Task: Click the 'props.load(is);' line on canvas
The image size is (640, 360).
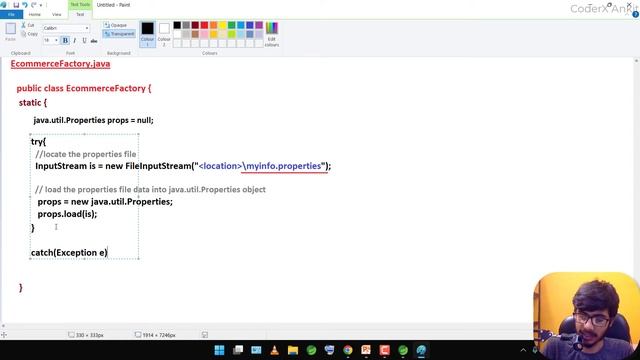Action: (x=67, y=214)
